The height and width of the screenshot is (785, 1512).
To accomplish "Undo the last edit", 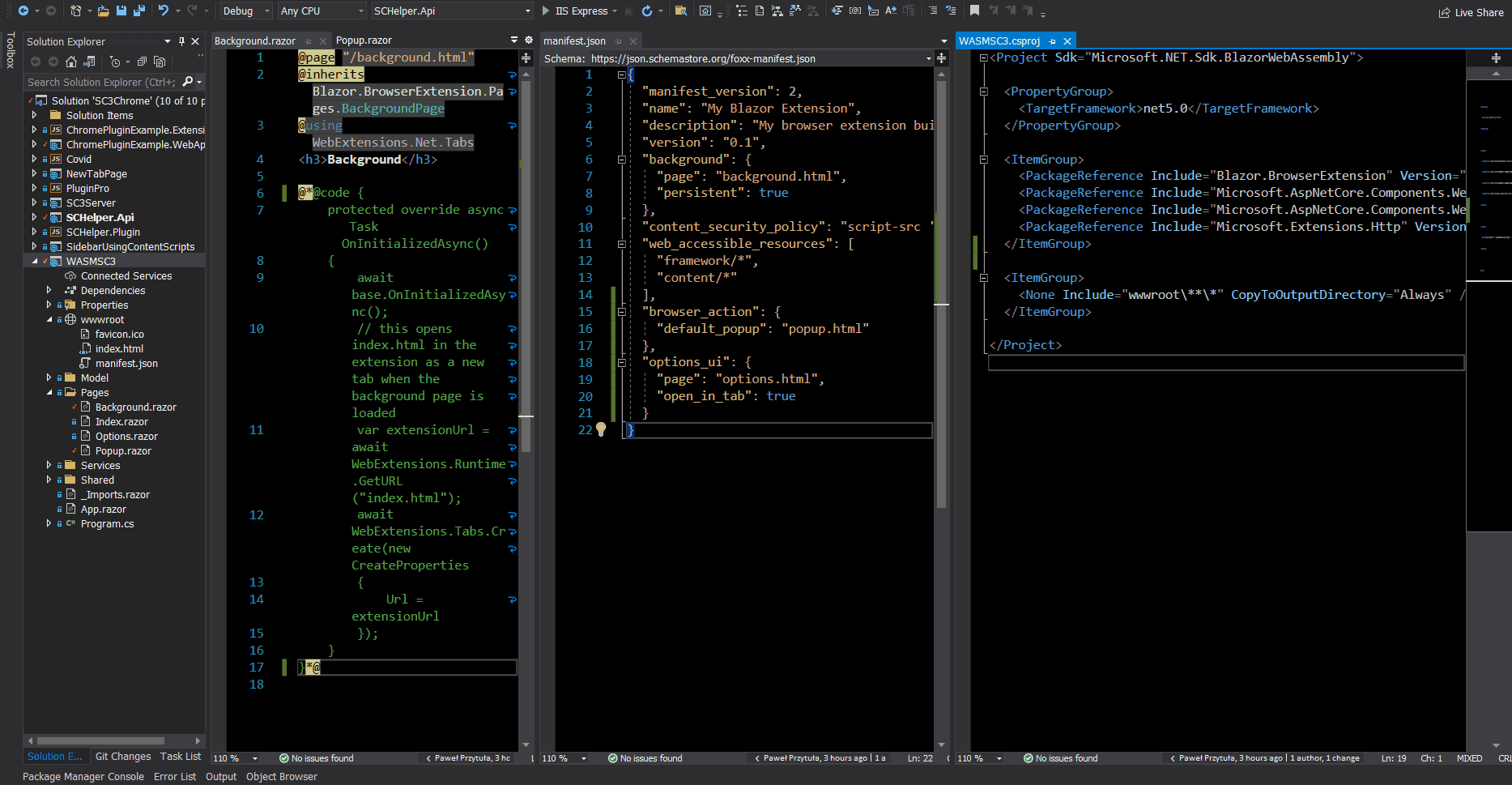I will [164, 11].
